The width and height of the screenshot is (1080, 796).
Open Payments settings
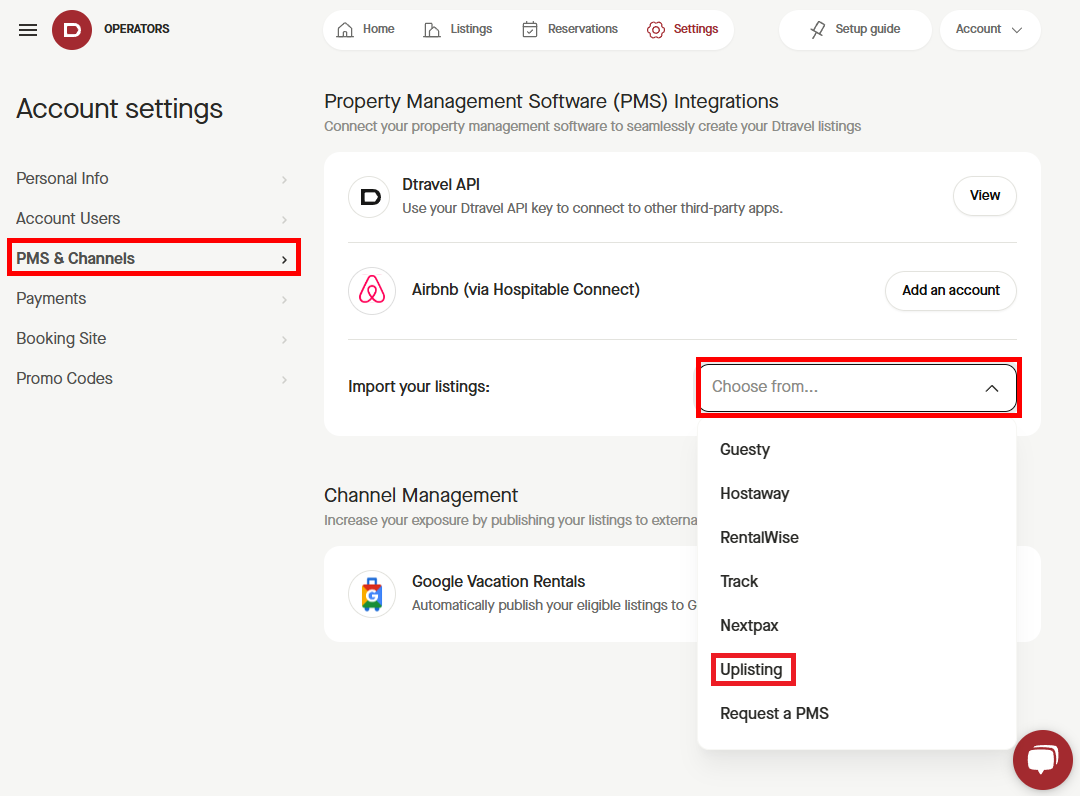tap(153, 299)
